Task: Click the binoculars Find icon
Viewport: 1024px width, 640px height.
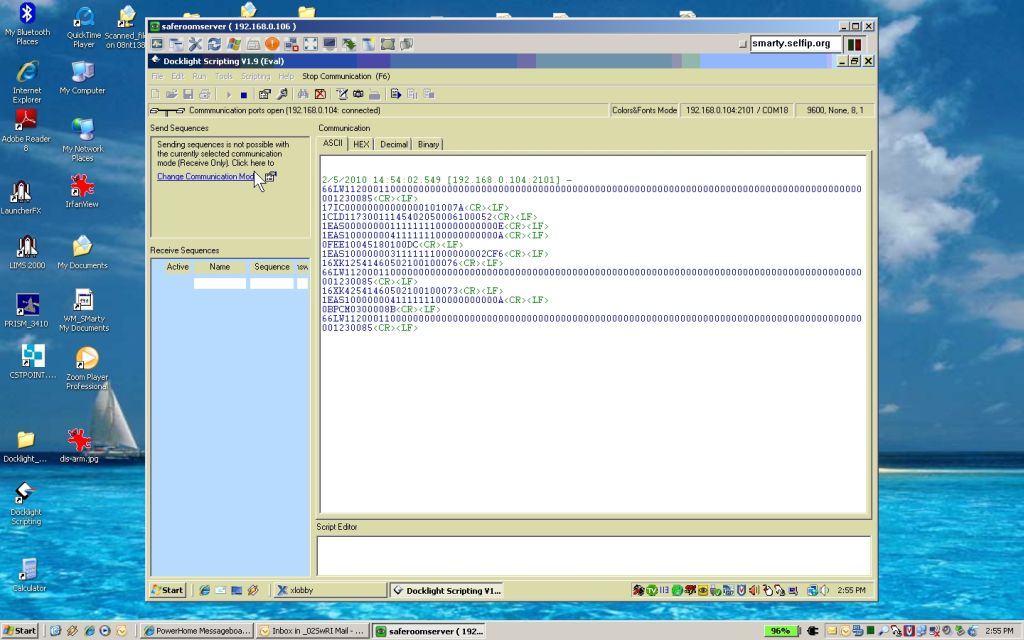Action: (304, 94)
